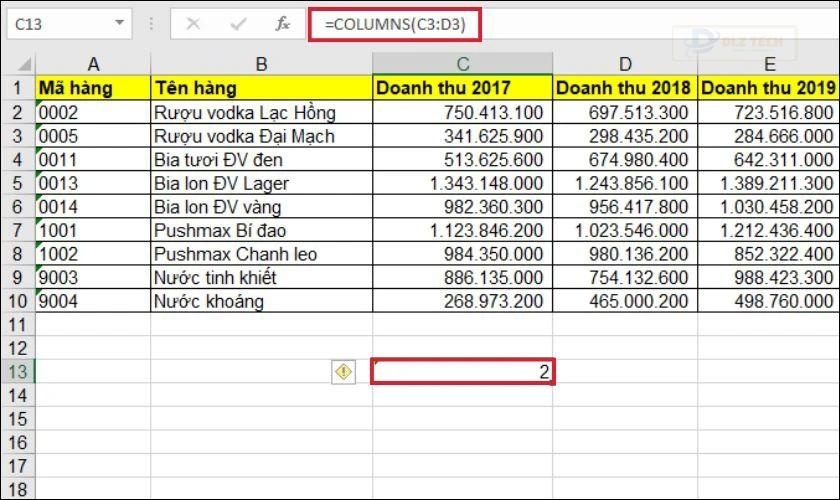
Task: Select row 1 header
Action: point(18,88)
